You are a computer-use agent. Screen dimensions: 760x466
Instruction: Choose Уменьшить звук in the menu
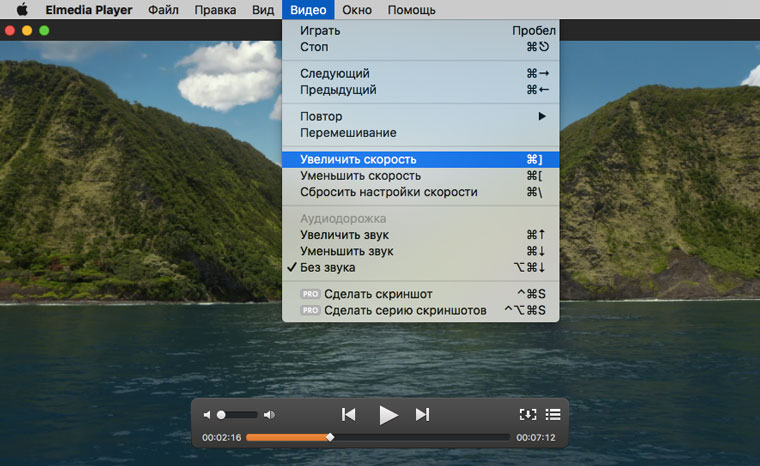pyautogui.click(x=421, y=251)
